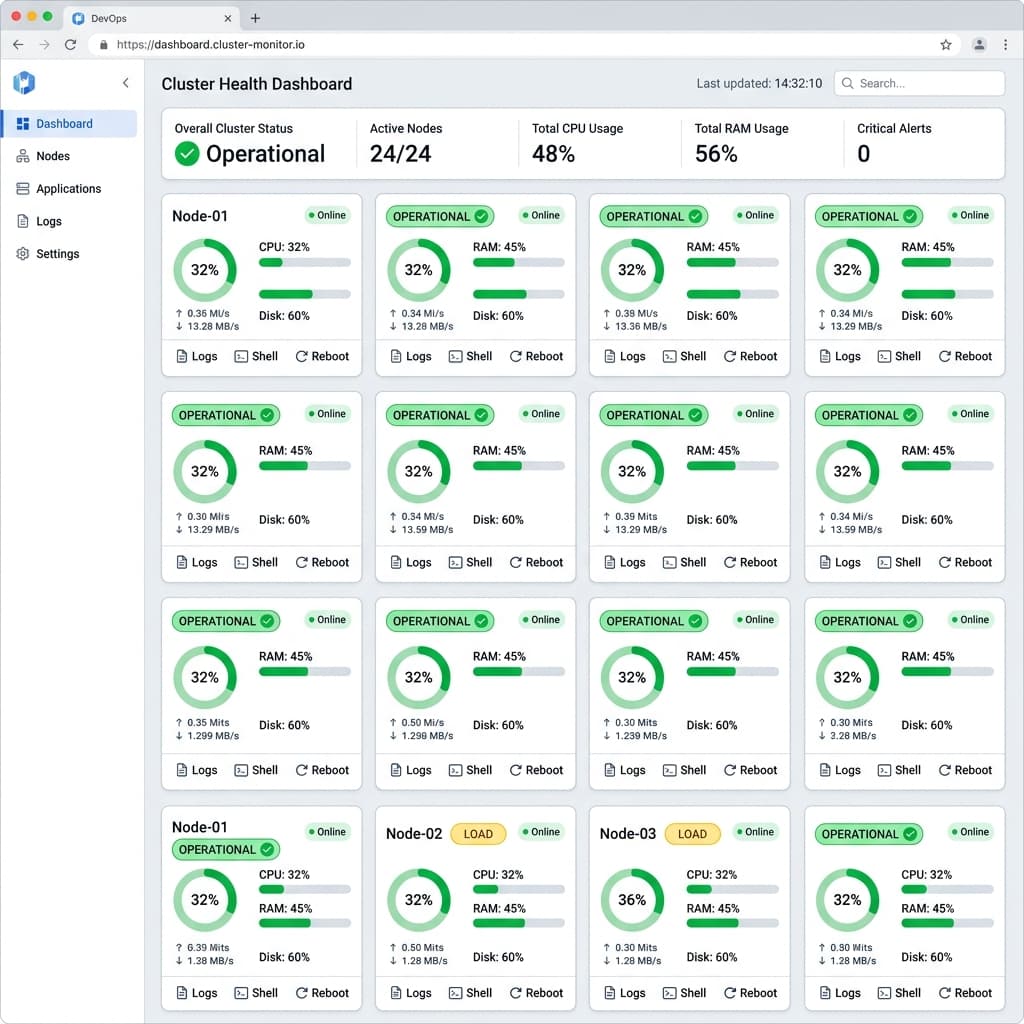Click the LOAD badge on Node-03
The height and width of the screenshot is (1024, 1024).
pos(692,834)
